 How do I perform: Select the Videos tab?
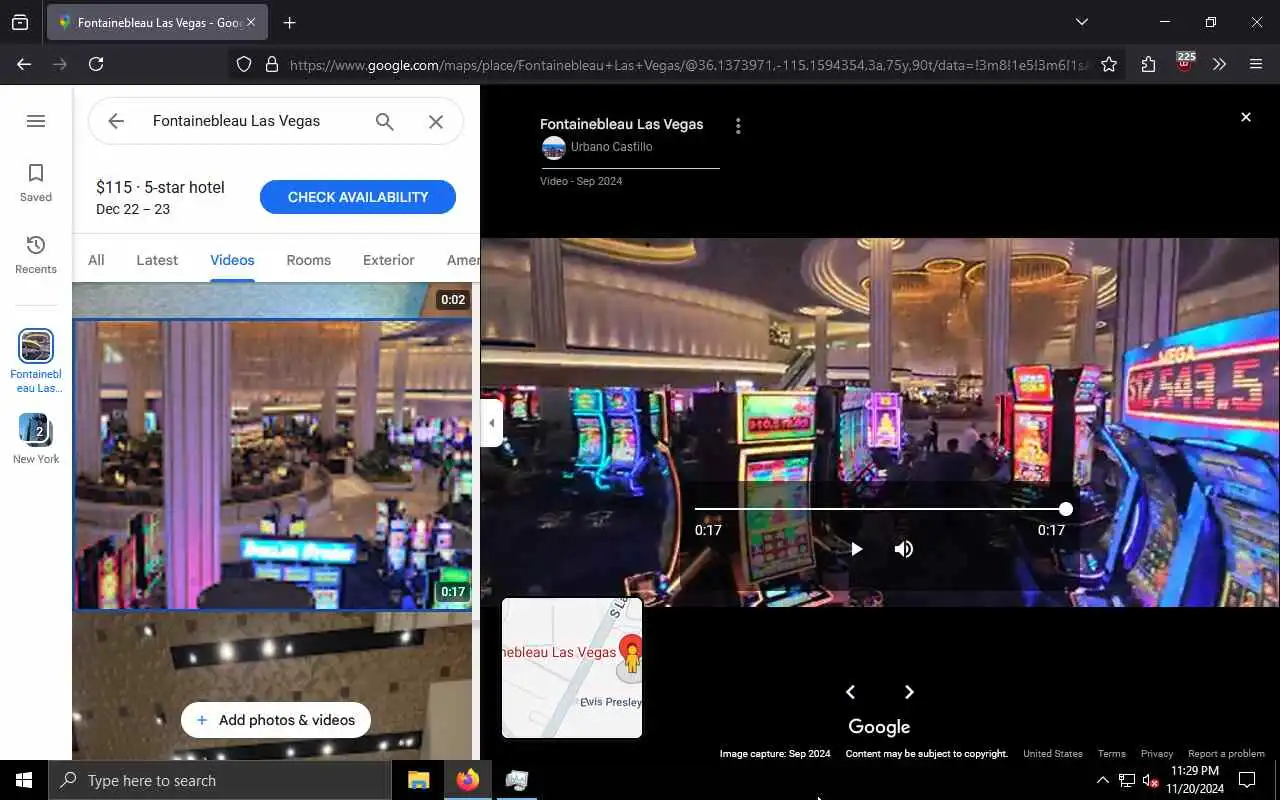point(232,260)
